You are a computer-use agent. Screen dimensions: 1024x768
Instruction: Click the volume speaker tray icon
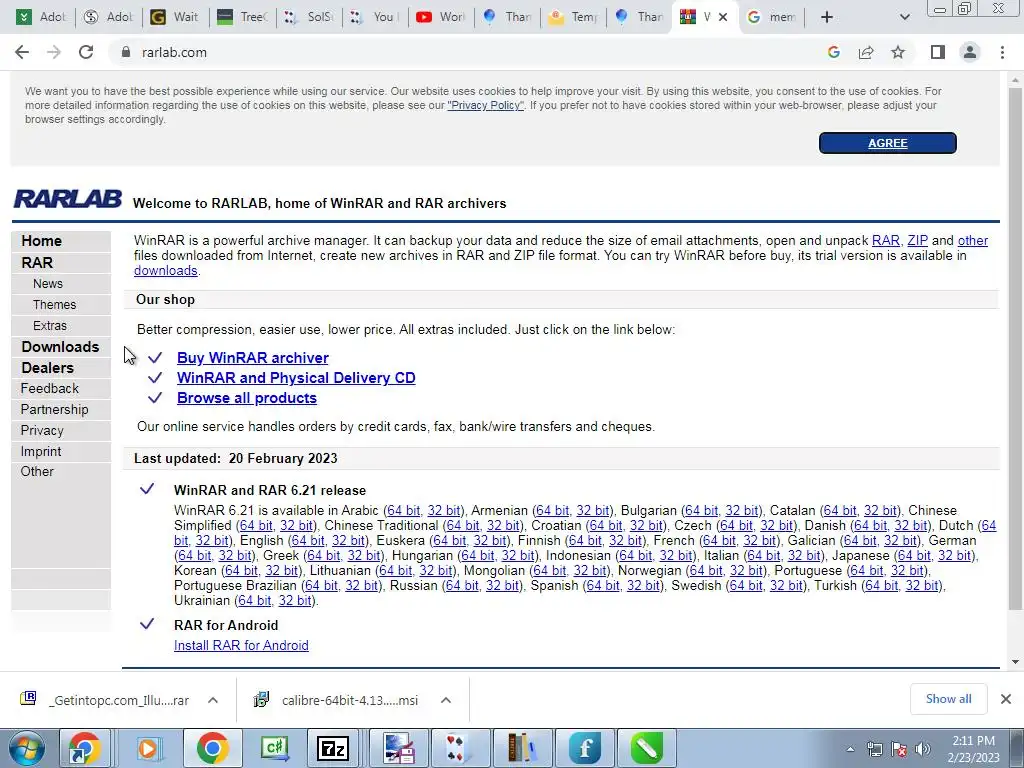click(x=923, y=749)
